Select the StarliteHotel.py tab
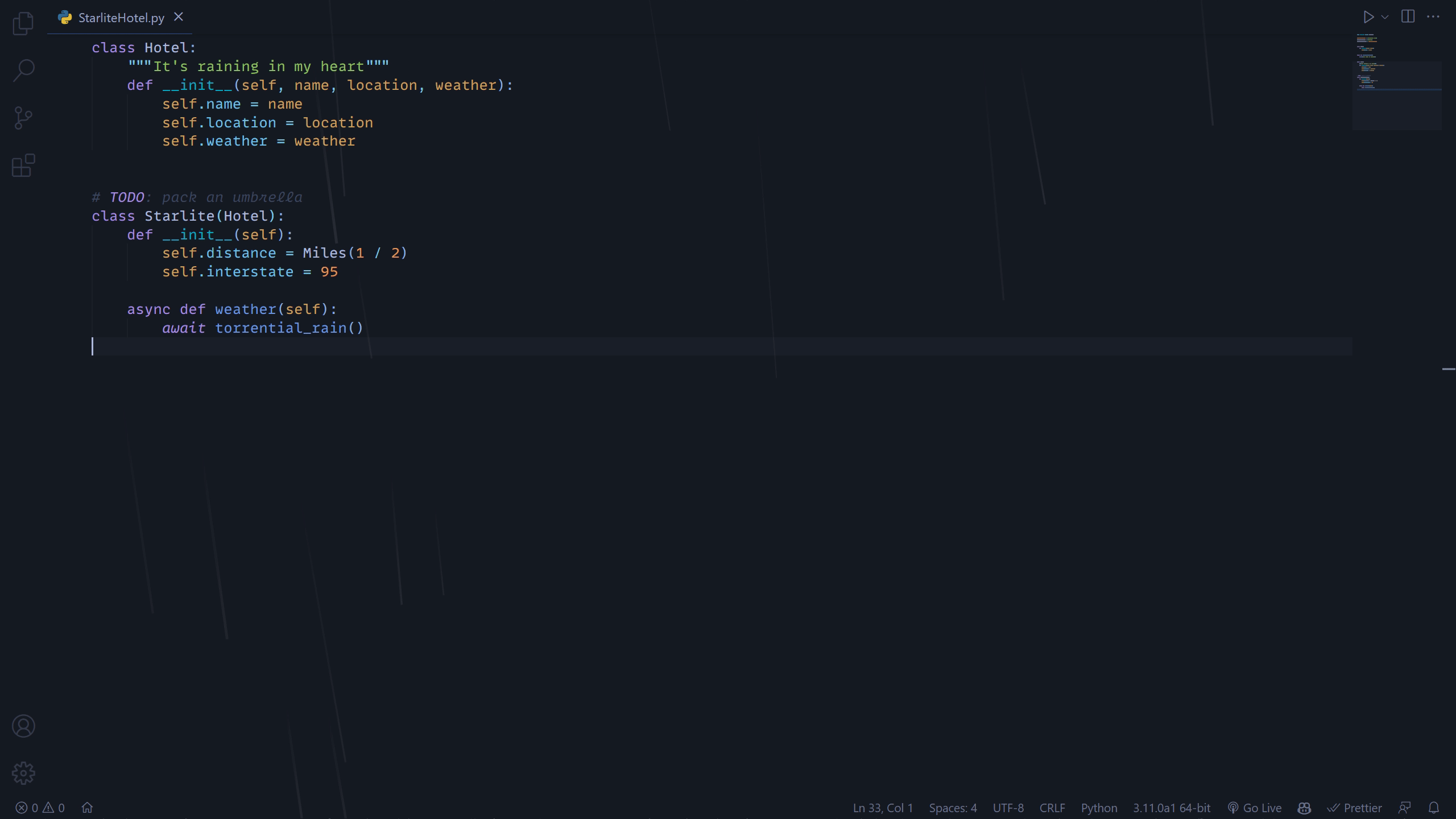 [x=121, y=18]
